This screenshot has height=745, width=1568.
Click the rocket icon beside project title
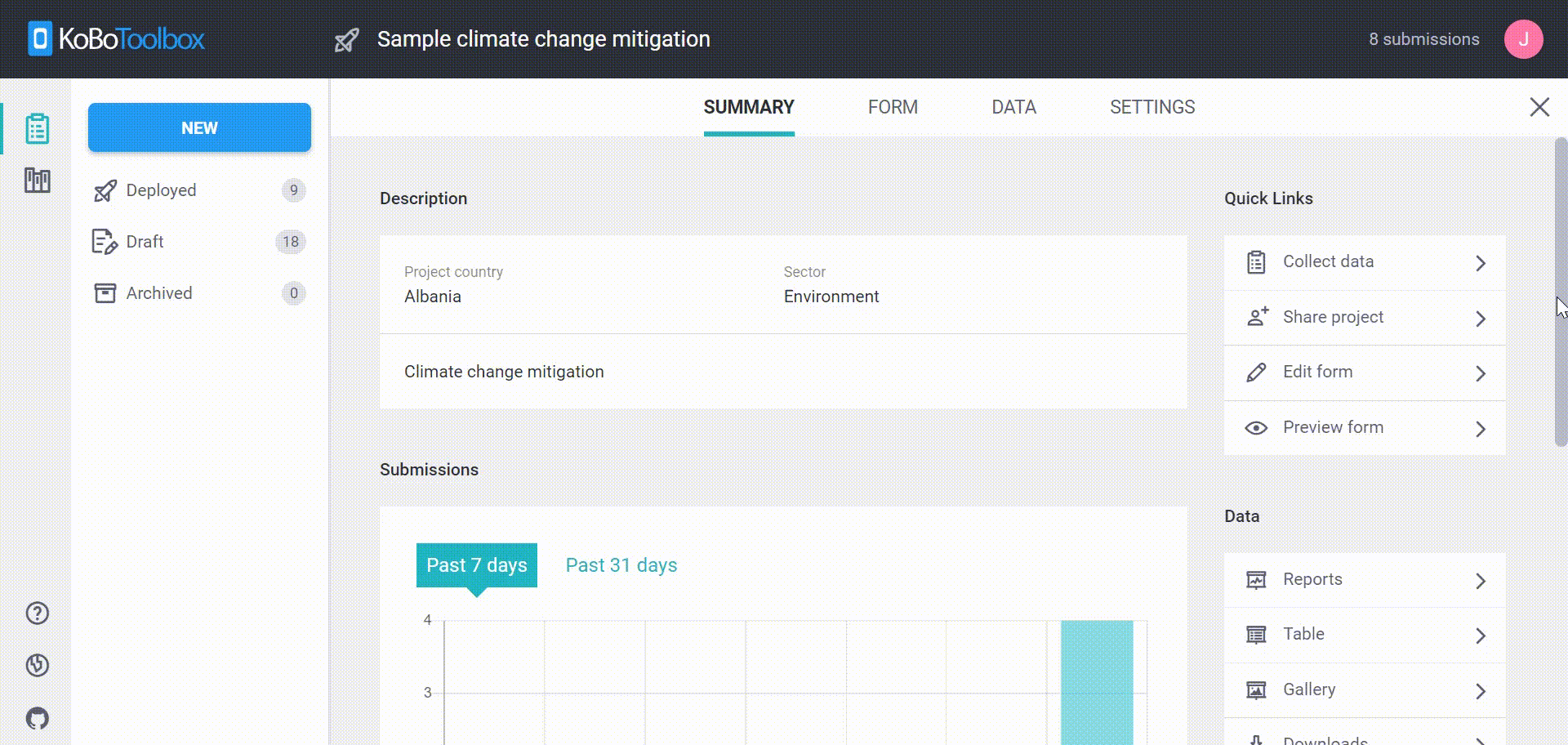coord(347,39)
